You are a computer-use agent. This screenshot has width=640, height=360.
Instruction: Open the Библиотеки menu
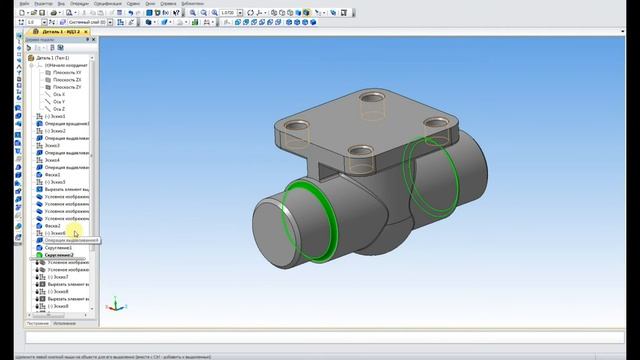[192, 4]
